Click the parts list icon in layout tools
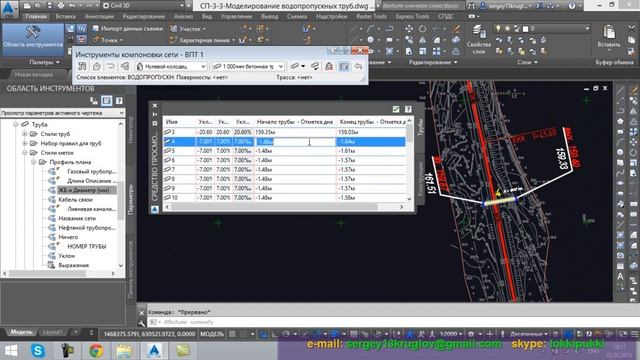The image size is (640, 360). point(125,66)
